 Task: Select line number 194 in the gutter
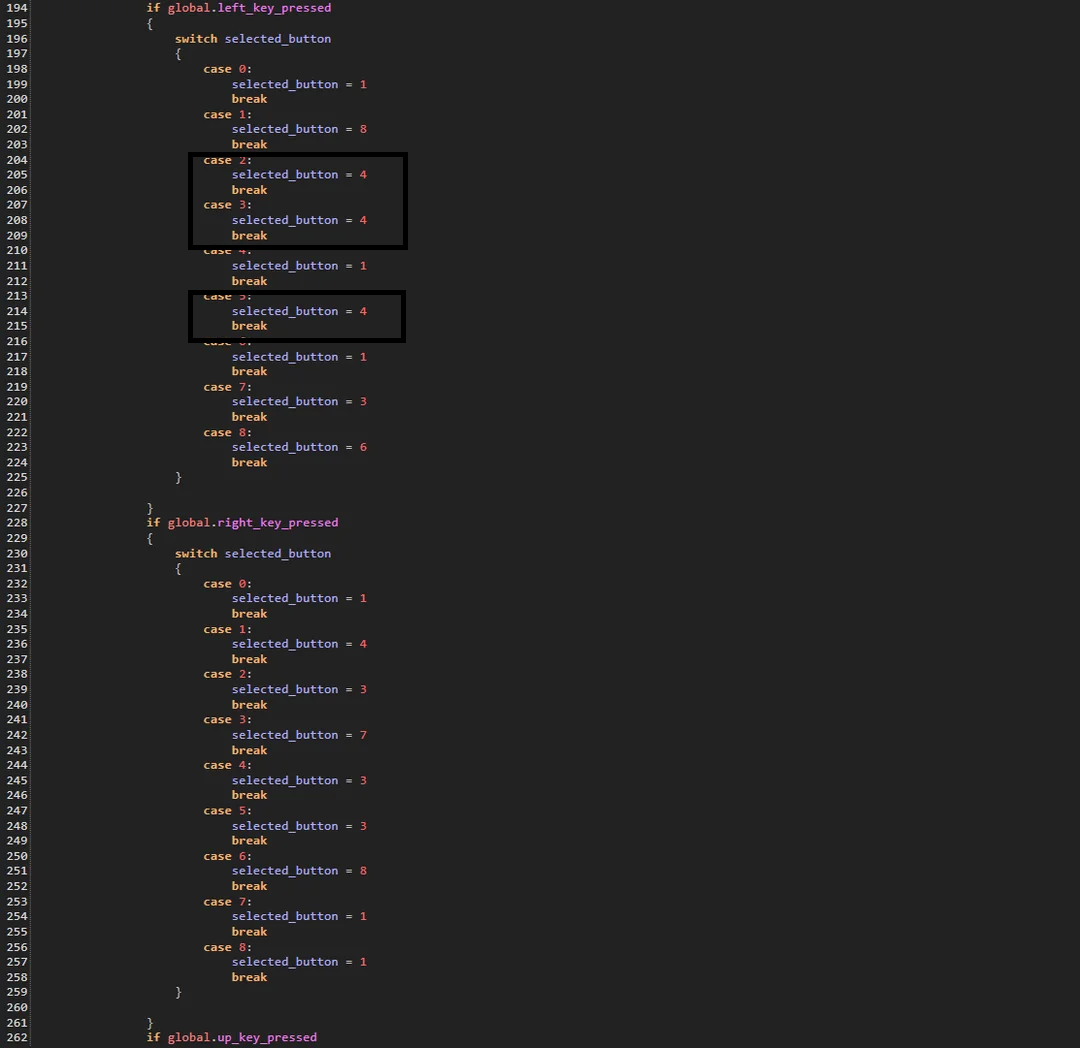[17, 8]
